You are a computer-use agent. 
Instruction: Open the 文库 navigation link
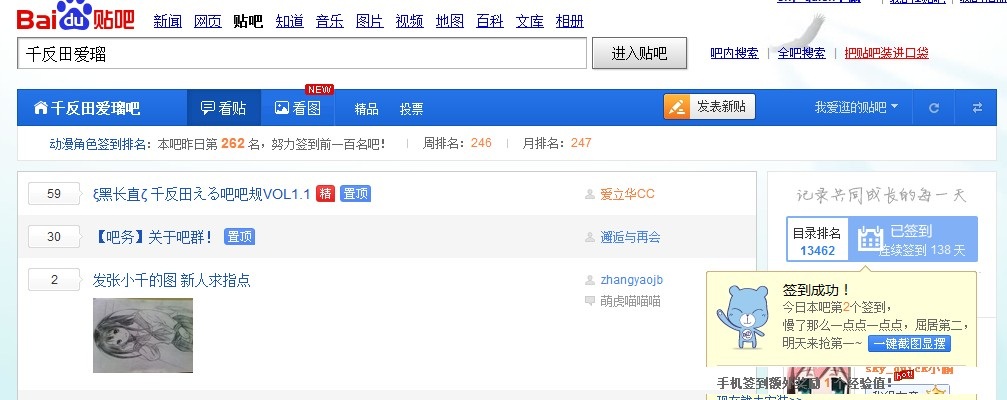[x=530, y=21]
